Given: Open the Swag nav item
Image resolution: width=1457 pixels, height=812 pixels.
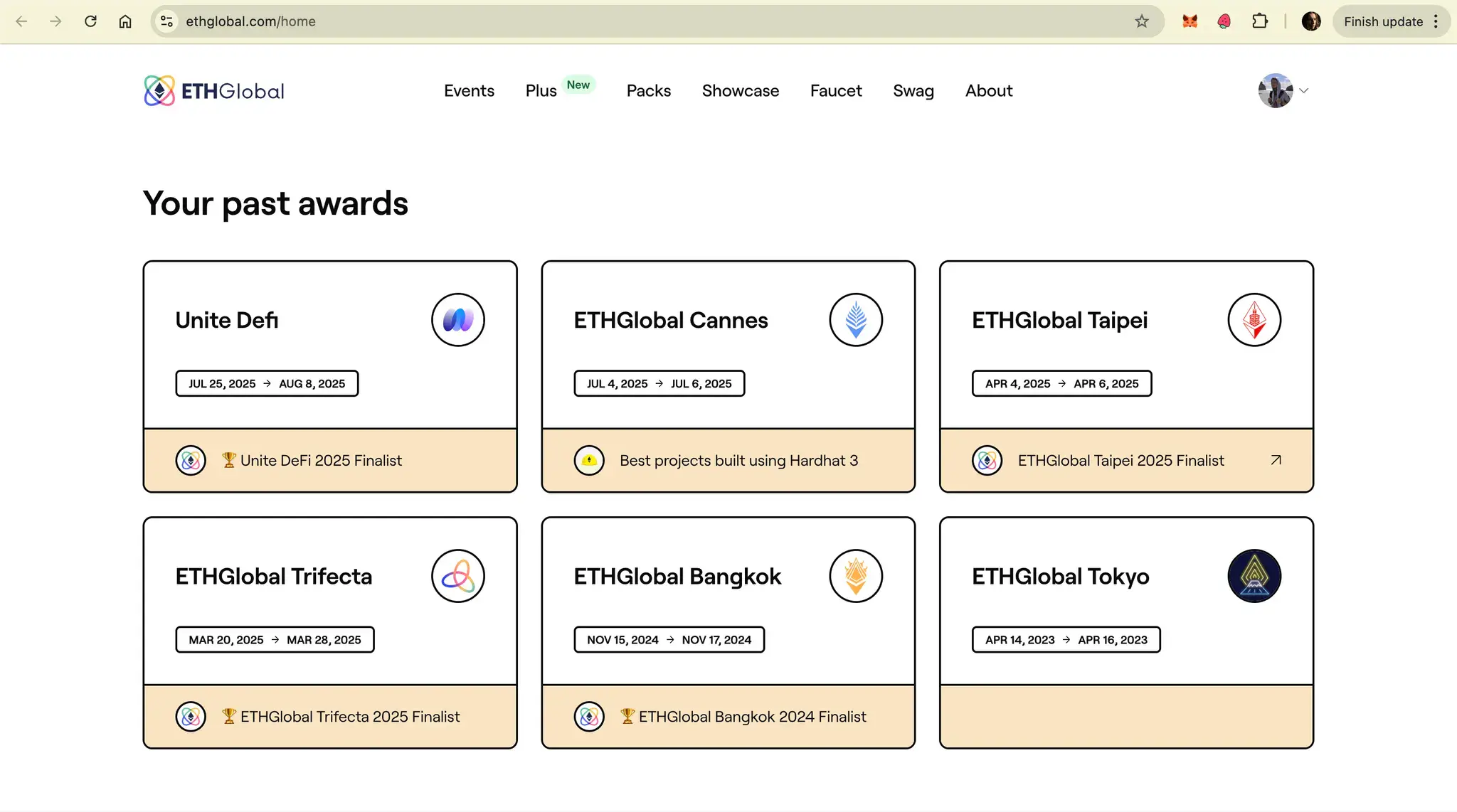Looking at the screenshot, I should [x=913, y=91].
